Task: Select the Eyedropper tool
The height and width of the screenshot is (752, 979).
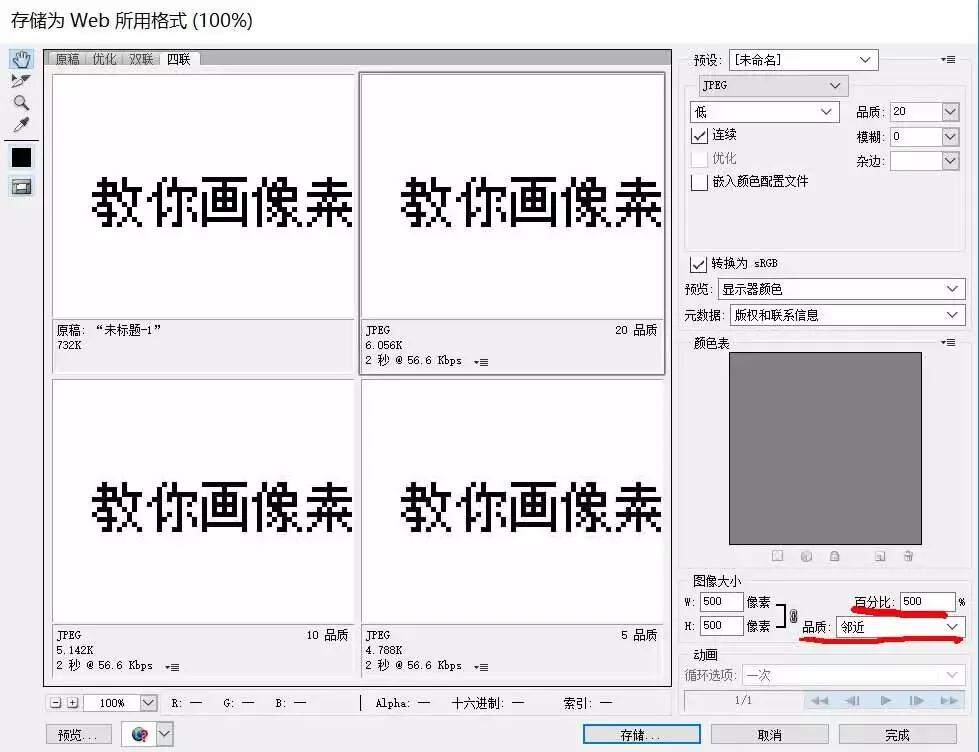Action: click(x=21, y=125)
